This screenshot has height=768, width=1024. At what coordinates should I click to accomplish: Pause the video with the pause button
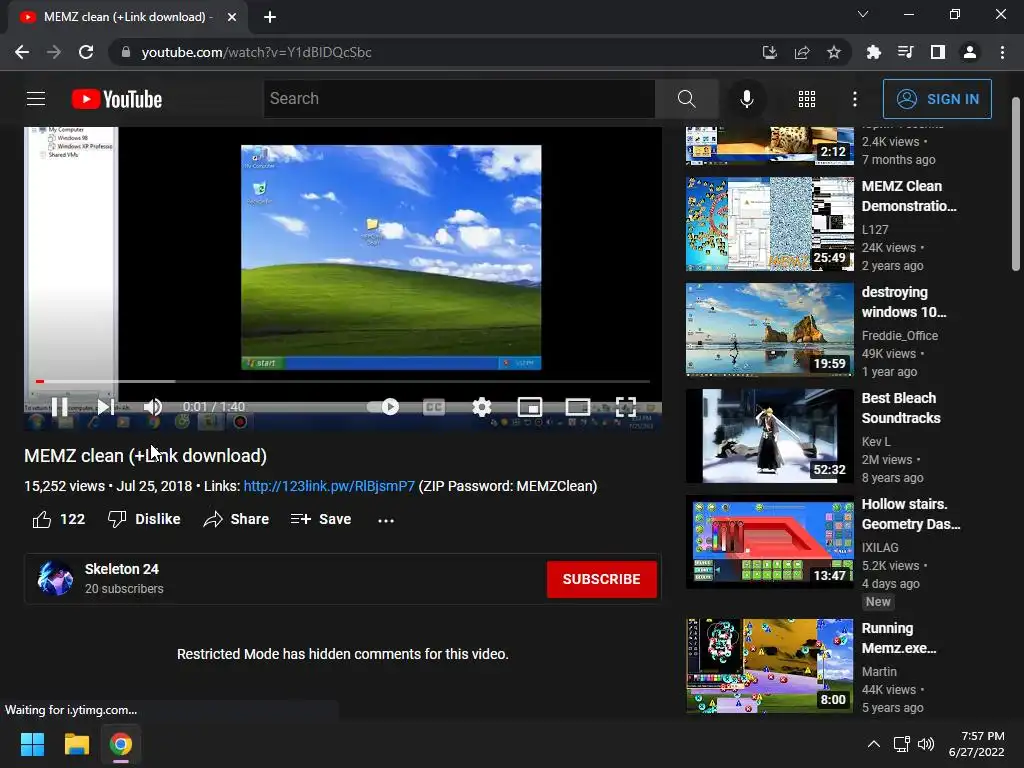(59, 407)
